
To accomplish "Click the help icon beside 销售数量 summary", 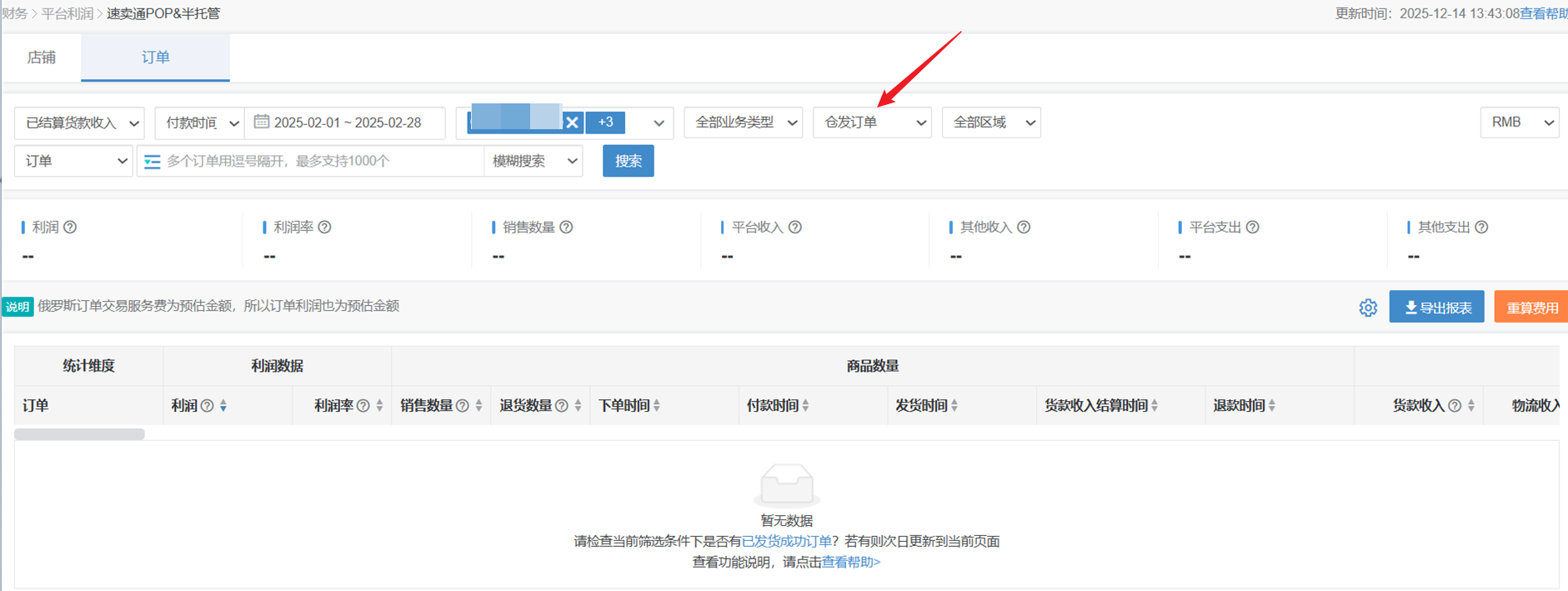I will point(566,227).
